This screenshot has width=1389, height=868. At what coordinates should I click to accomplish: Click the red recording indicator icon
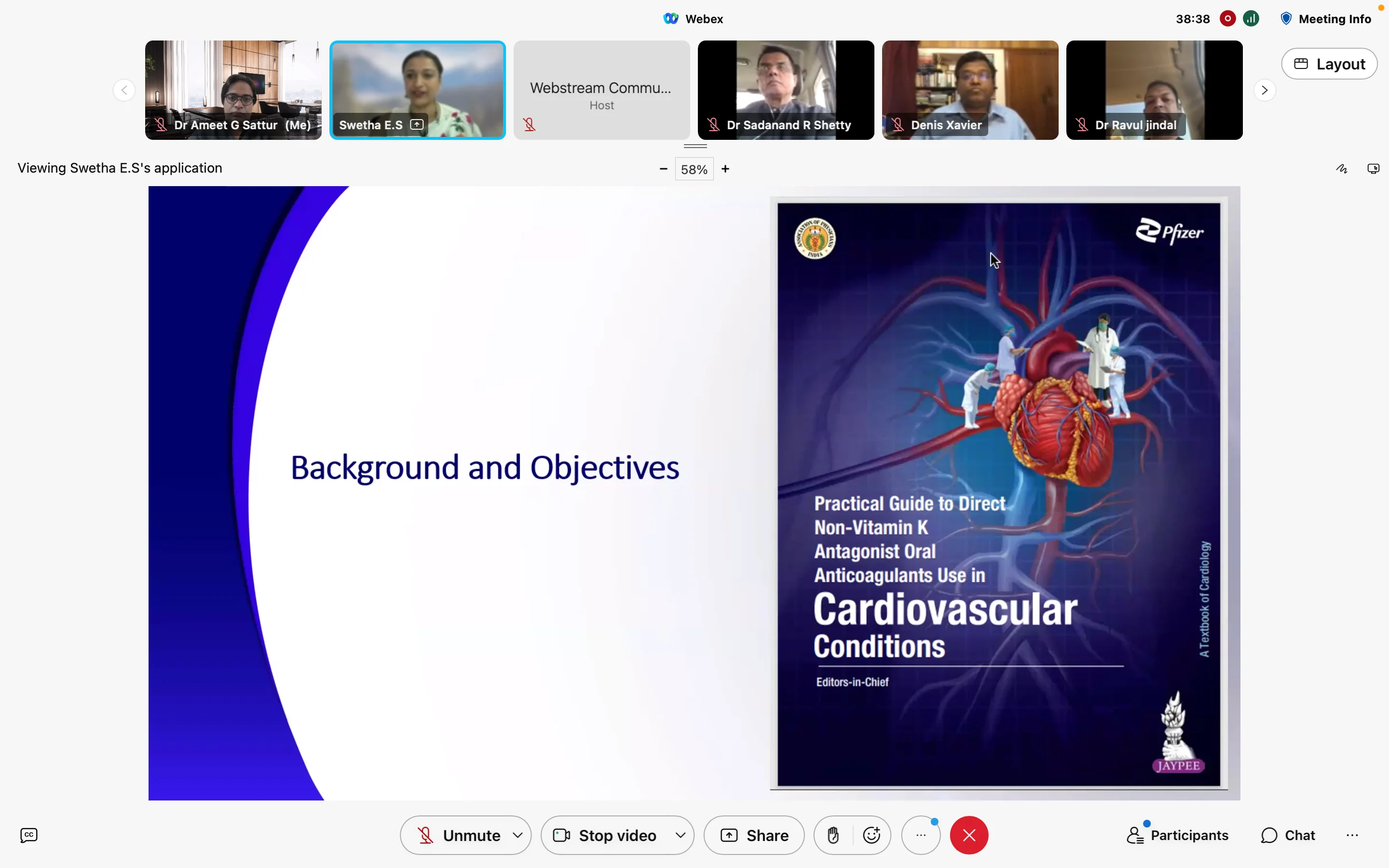(1227, 19)
